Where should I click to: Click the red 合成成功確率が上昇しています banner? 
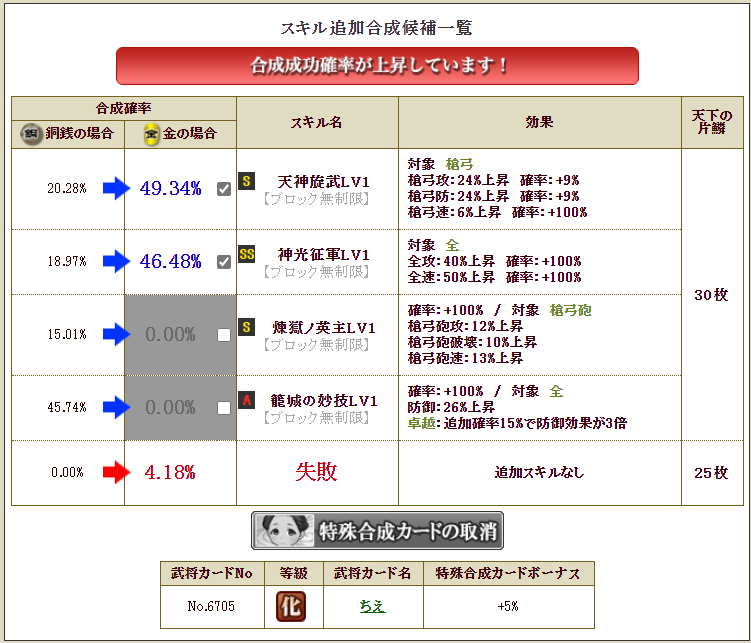(x=377, y=66)
